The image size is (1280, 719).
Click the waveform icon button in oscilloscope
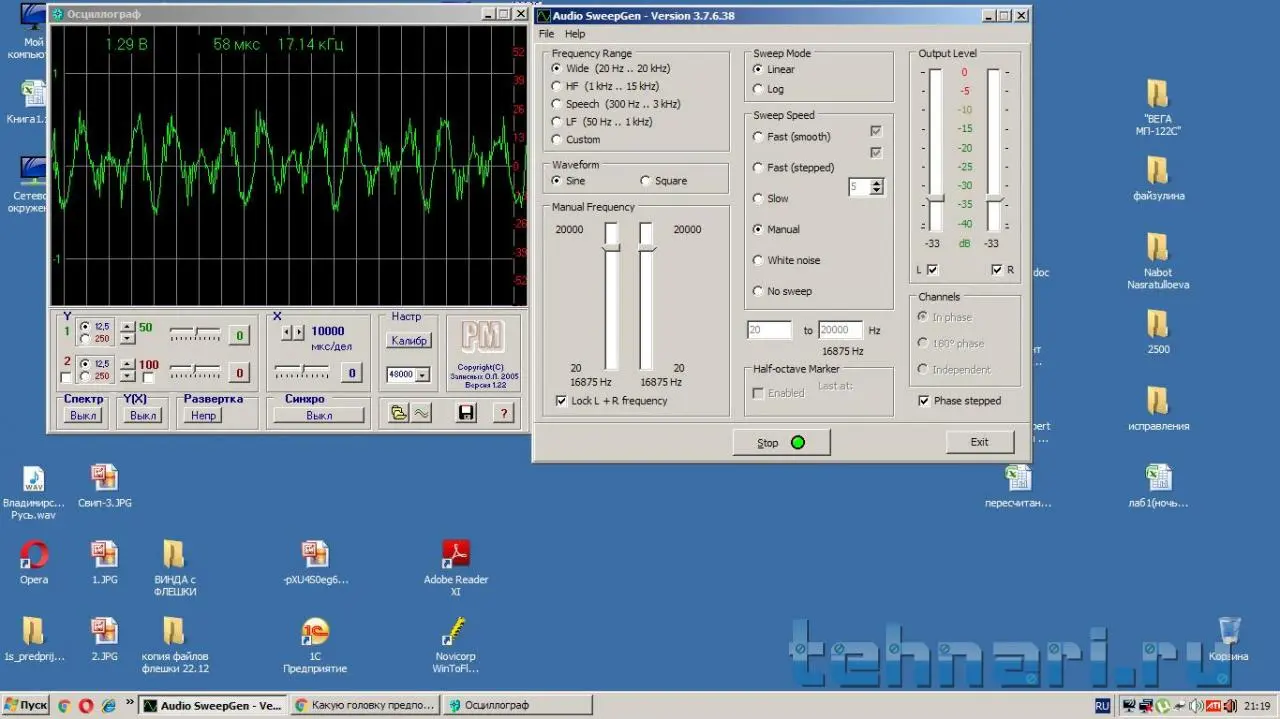[x=422, y=413]
